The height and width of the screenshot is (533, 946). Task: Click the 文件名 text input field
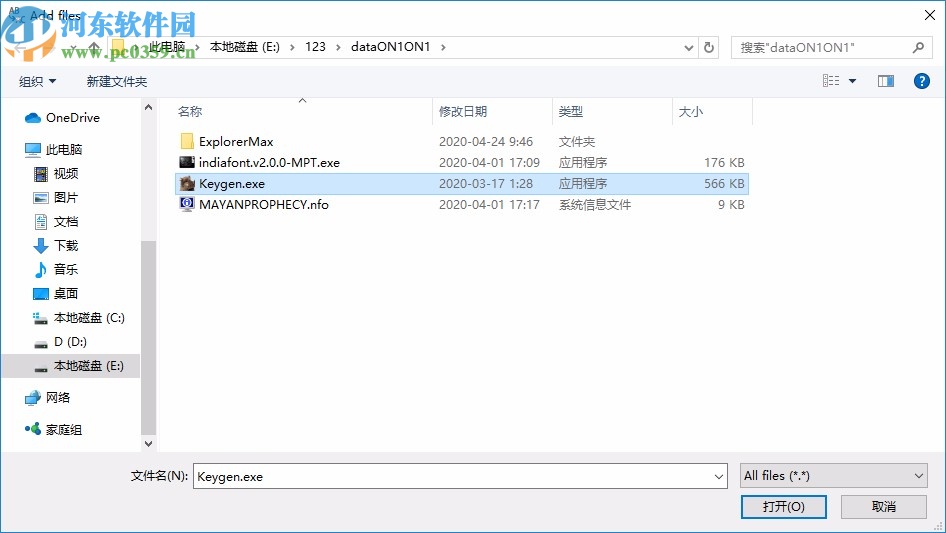coord(452,476)
